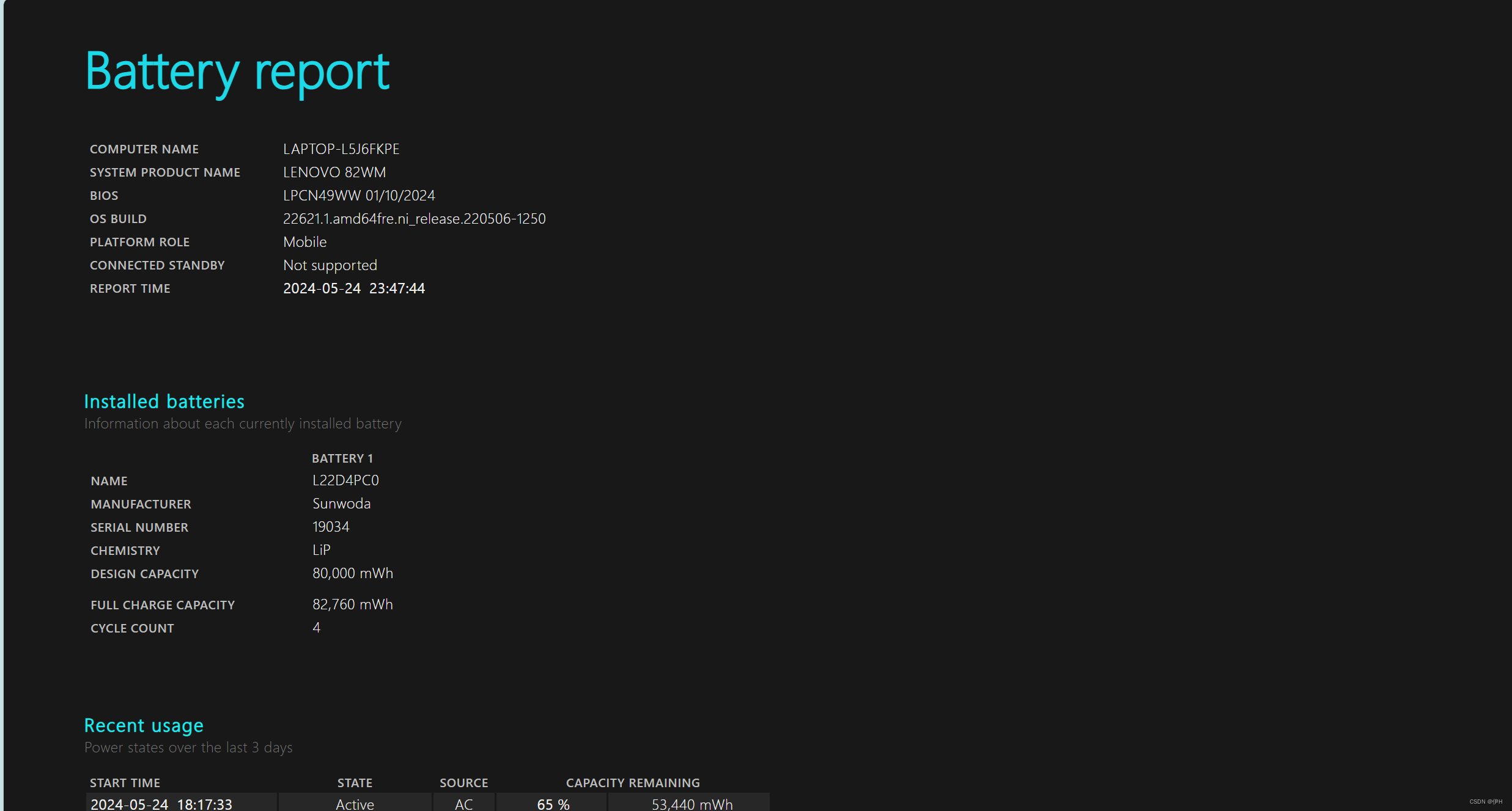This screenshot has height=811, width=1512.
Task: Click the battery name L22D4PC0
Action: pyautogui.click(x=345, y=480)
